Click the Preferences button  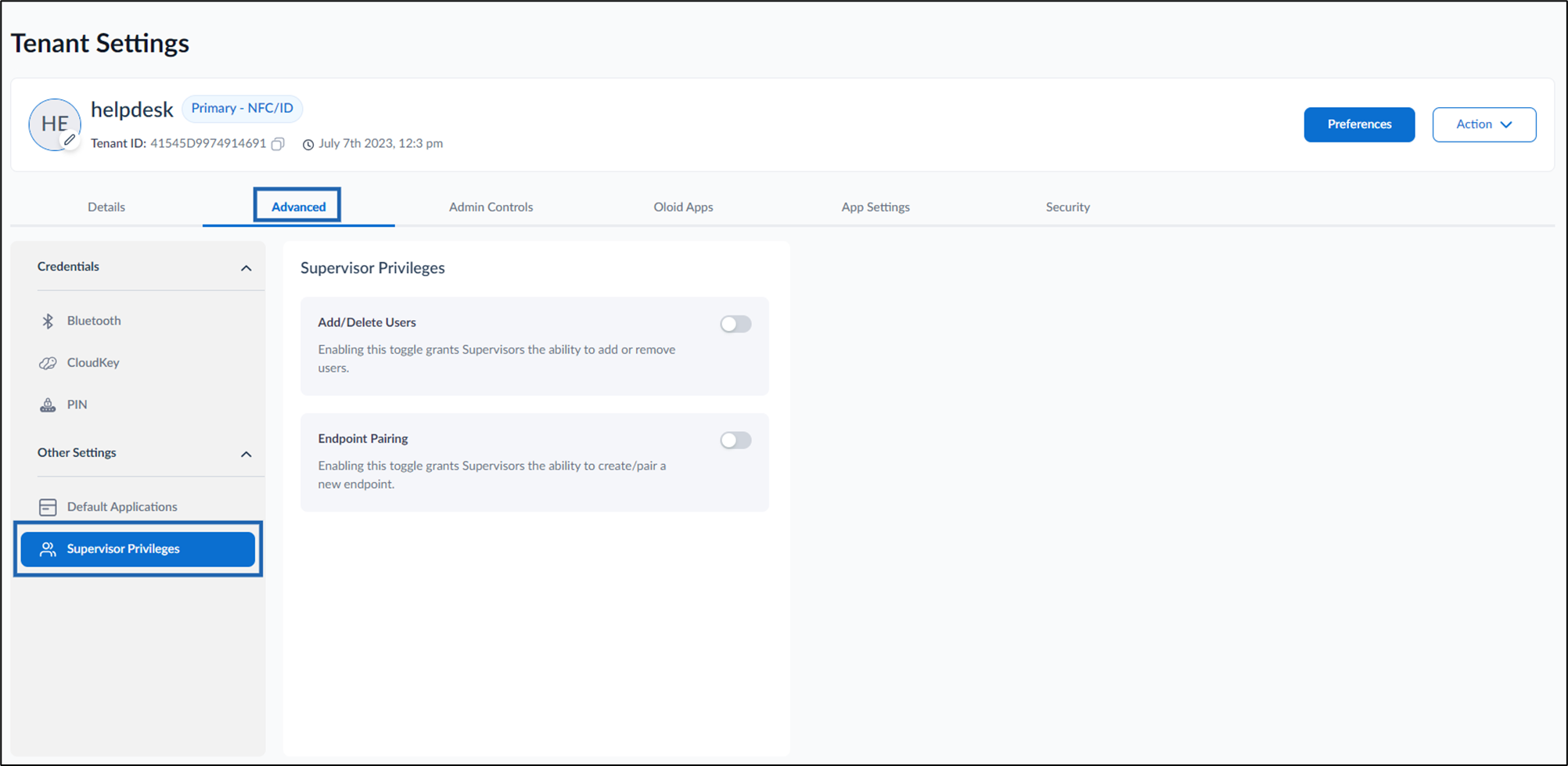click(1359, 124)
